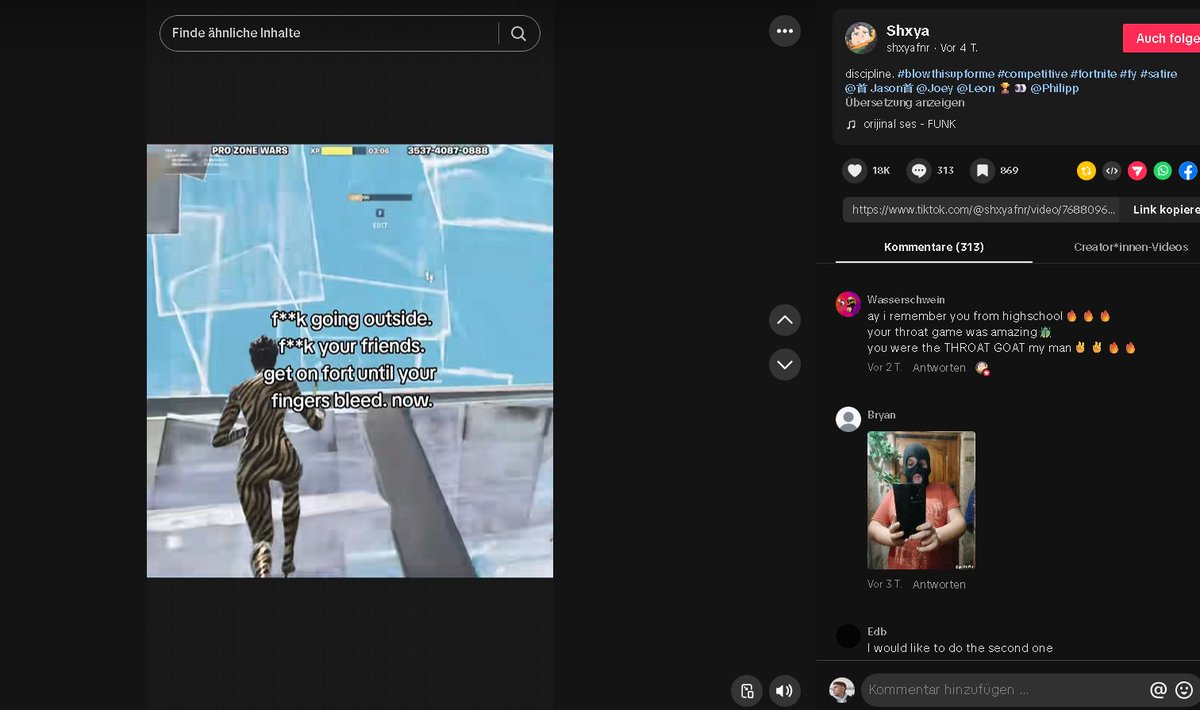Click emoji reaction beside Wasserschwein's Antworten

click(x=983, y=368)
